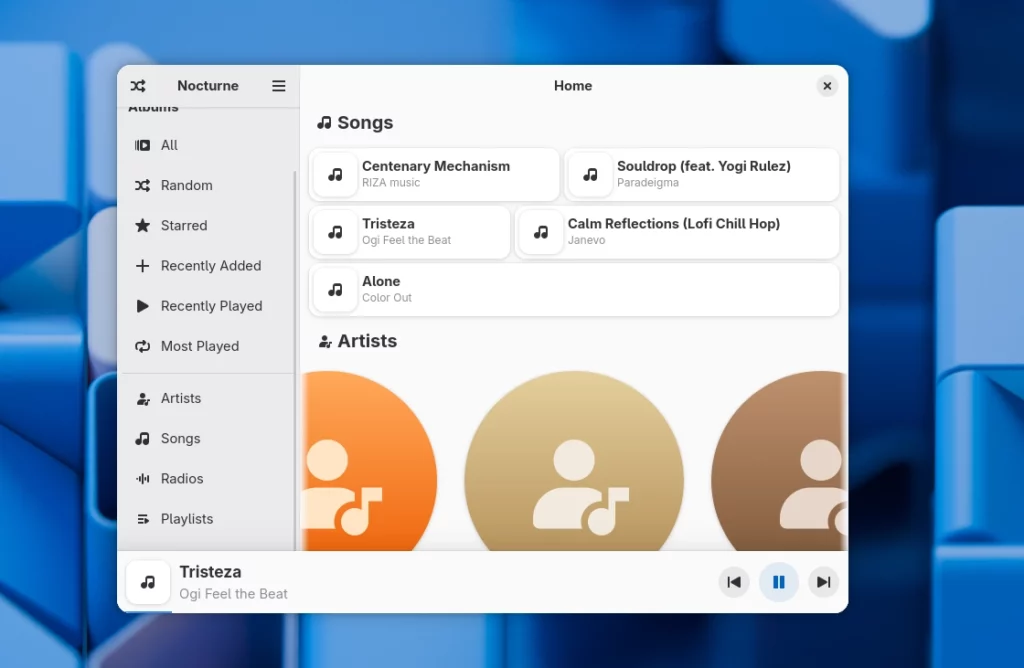The width and height of the screenshot is (1024, 668).
Task: Skip to the next track
Action: [x=823, y=582]
